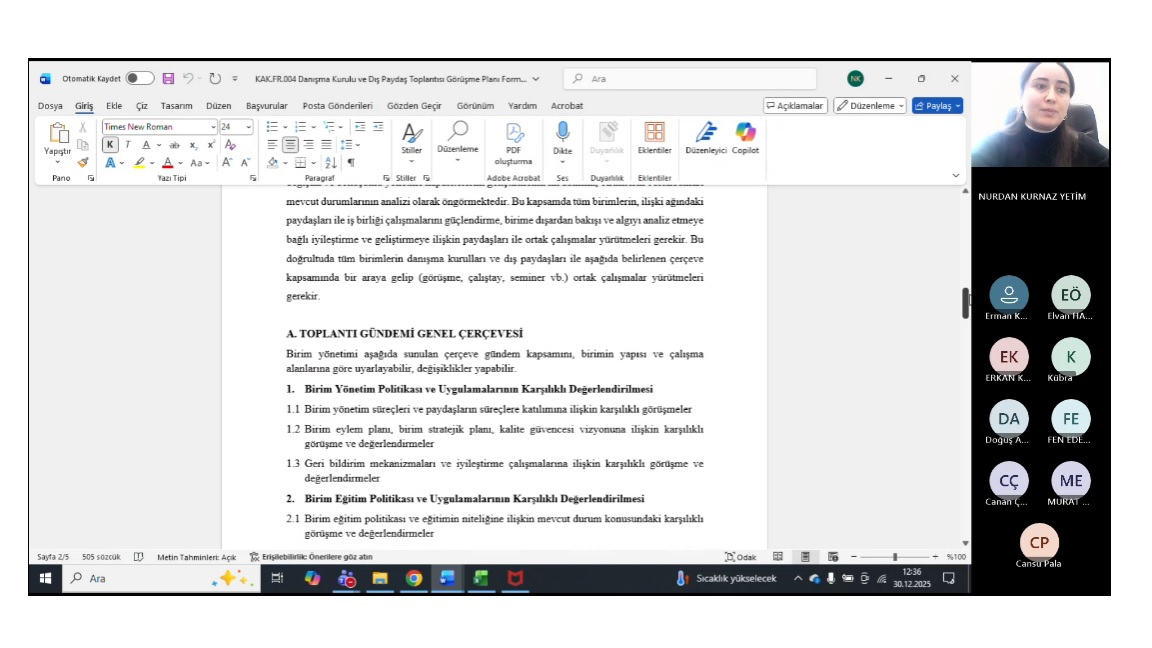Show paragraph marks with the pilcrow icon
Viewport: 1152px width, 648px height.
click(350, 163)
